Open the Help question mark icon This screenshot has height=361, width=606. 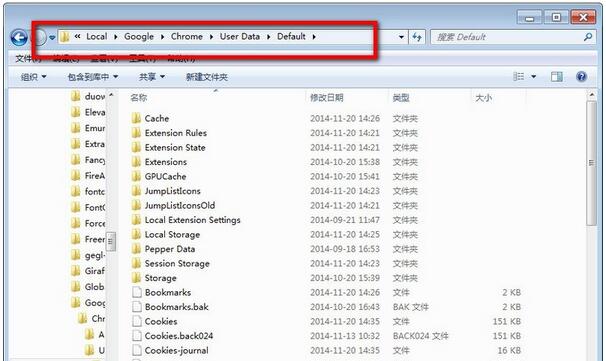(581, 77)
